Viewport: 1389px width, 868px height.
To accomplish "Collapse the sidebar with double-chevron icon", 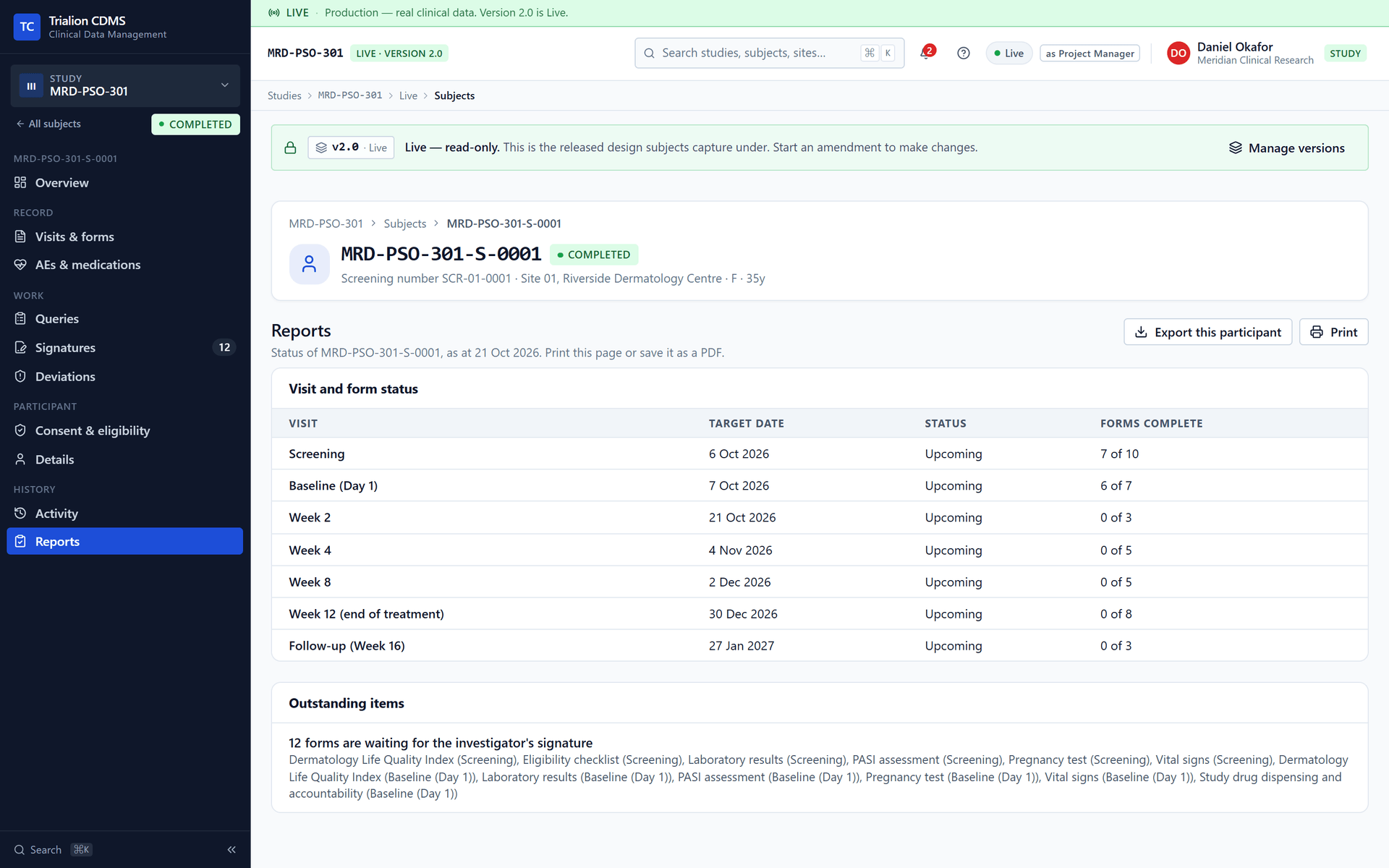I will 231,850.
